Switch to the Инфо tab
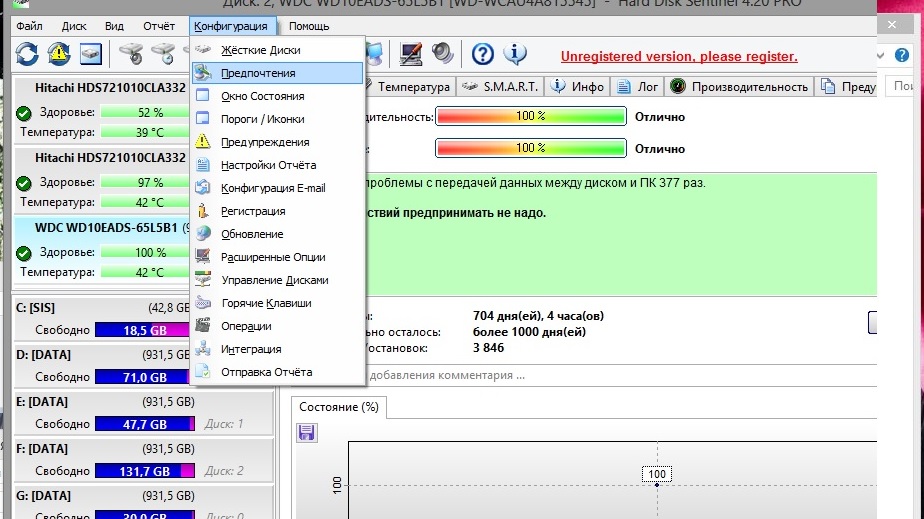924x519 pixels. click(577, 87)
